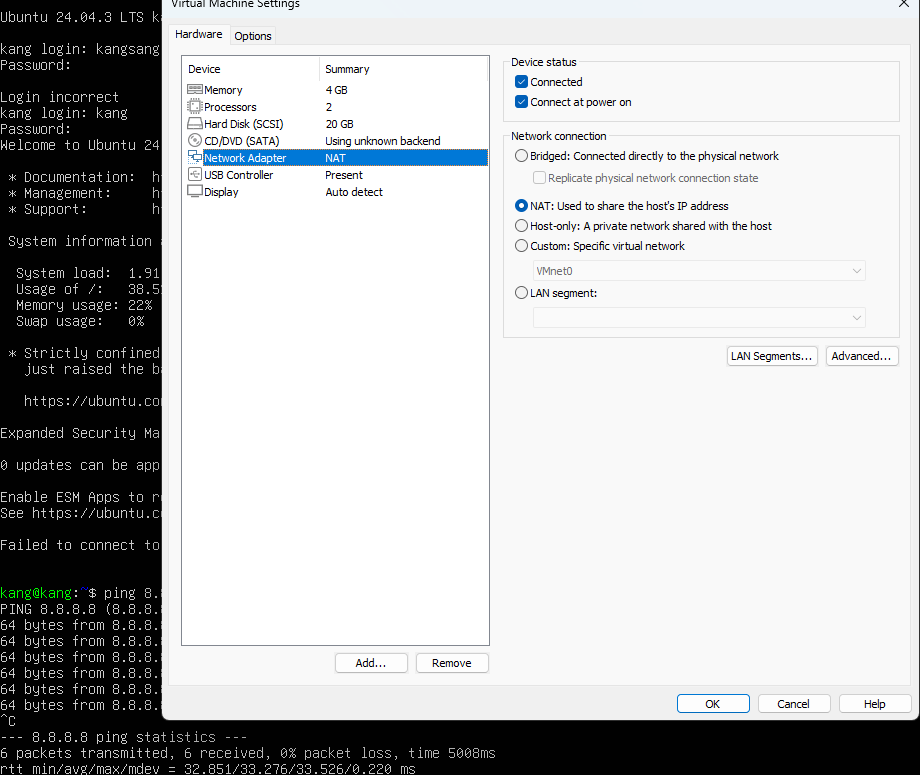Confirm settings with OK
Screen dimensions: 920x775
713,703
